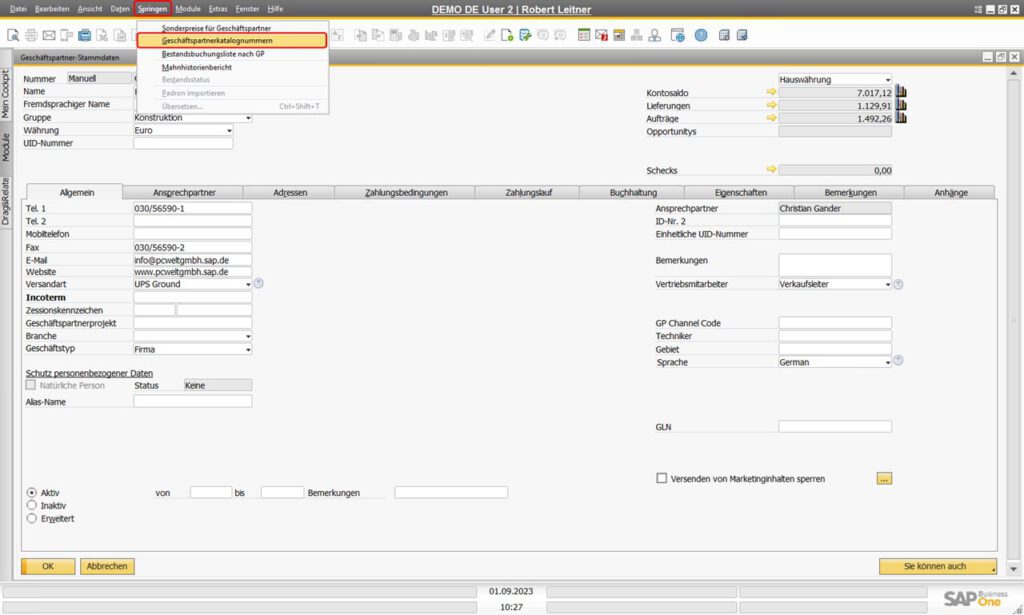Image resolution: width=1024 pixels, height=615 pixels.
Task: Open the chart icon next to Lieferungen
Action: [x=901, y=105]
